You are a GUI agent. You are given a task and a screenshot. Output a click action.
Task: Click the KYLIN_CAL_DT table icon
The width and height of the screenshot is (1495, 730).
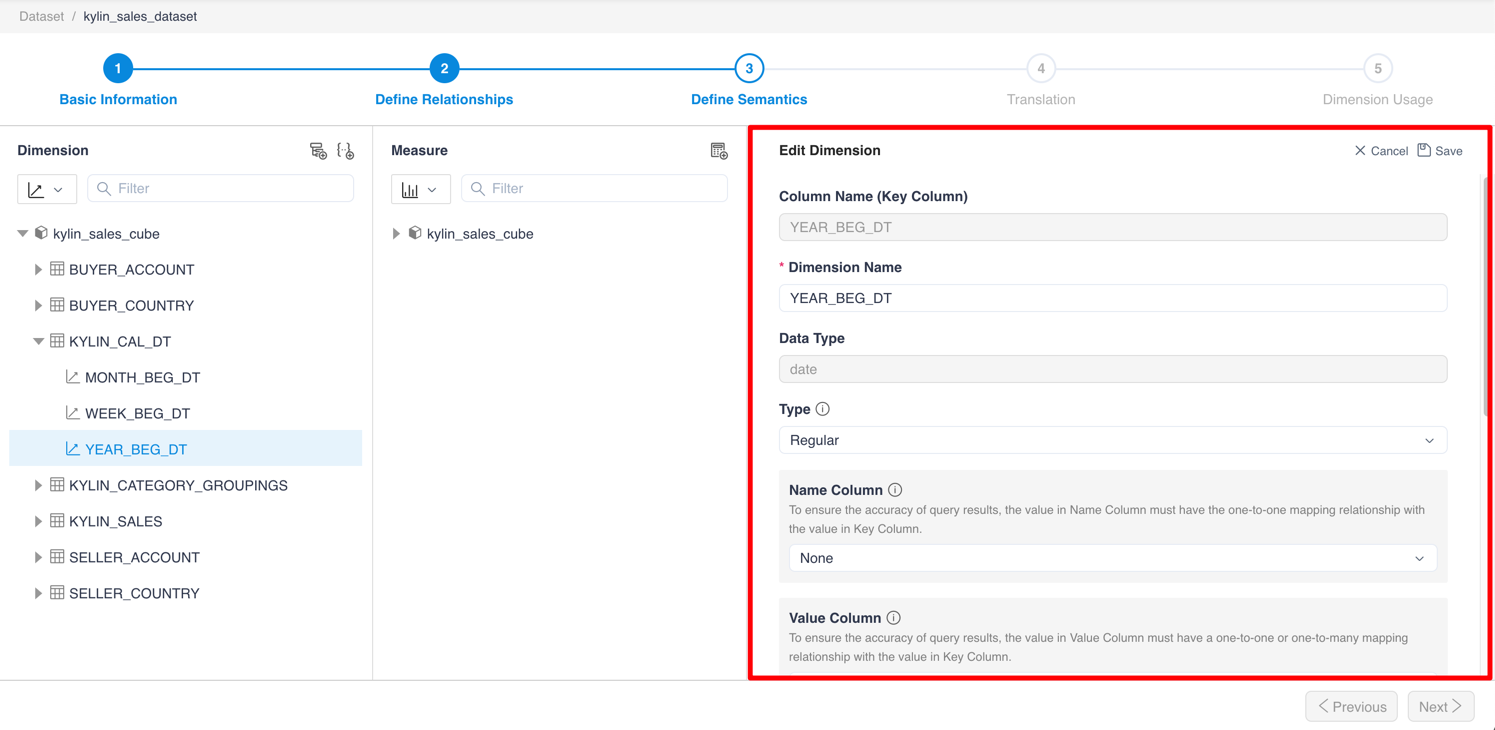(57, 341)
